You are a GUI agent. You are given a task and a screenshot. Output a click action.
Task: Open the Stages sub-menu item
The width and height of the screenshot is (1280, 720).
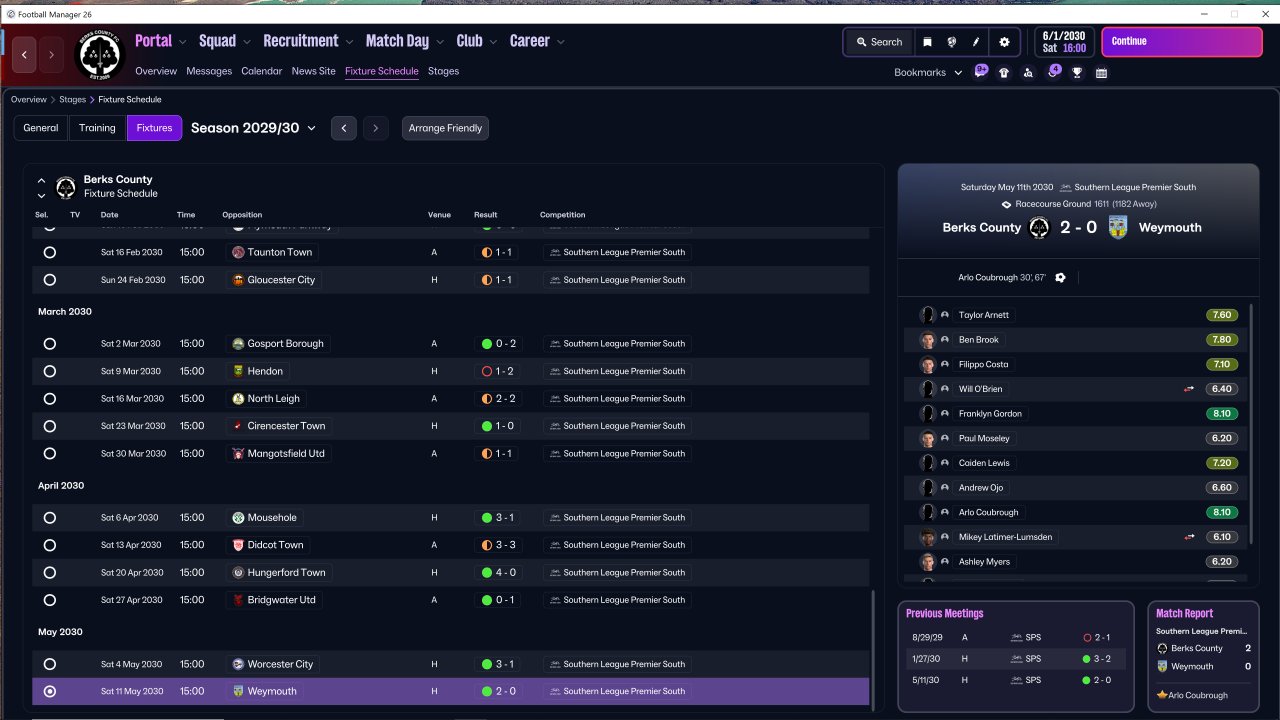click(x=443, y=71)
